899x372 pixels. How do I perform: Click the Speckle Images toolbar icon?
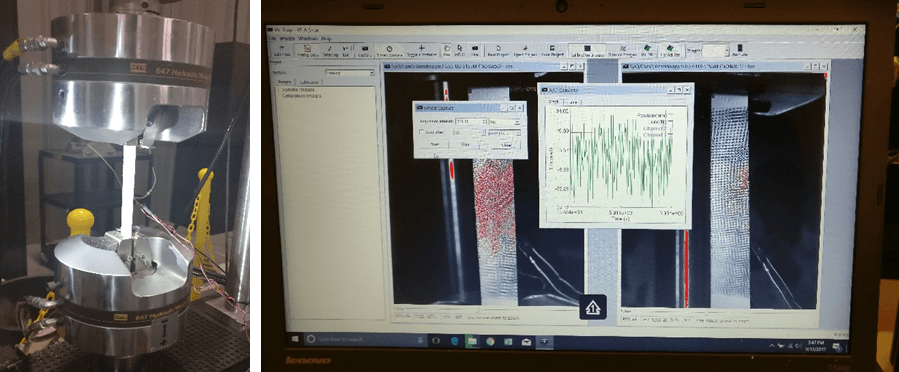click(623, 51)
